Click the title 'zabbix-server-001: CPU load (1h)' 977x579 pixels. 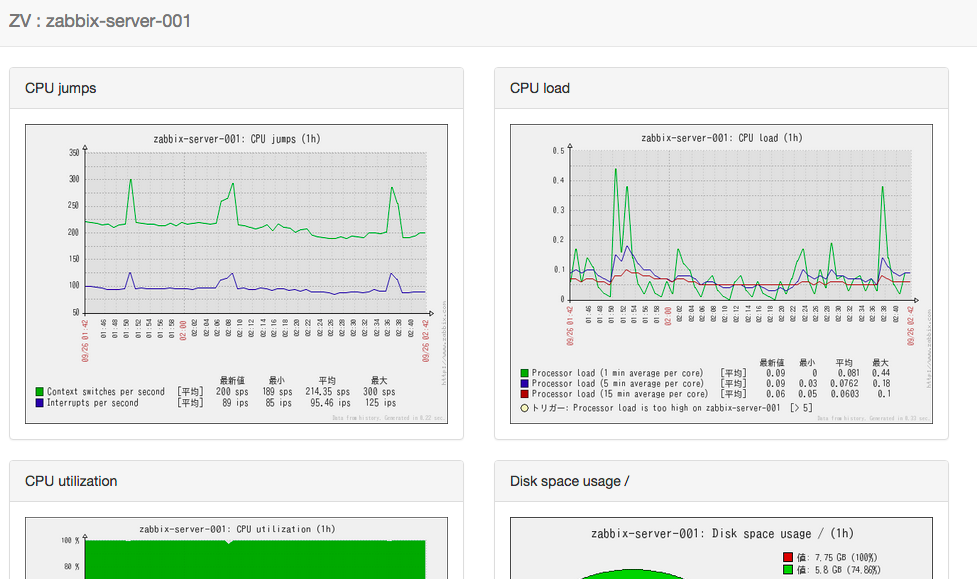[722, 138]
